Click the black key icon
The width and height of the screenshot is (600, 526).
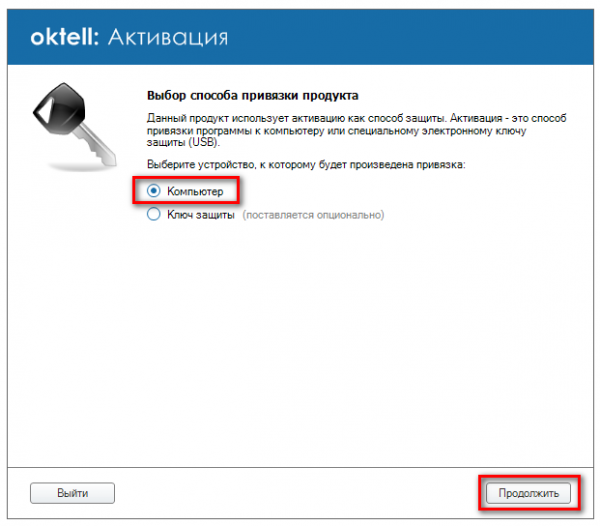68,122
